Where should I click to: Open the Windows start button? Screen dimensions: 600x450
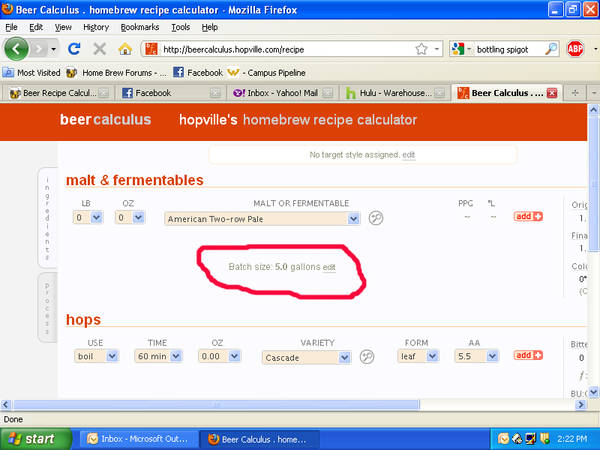click(36, 439)
